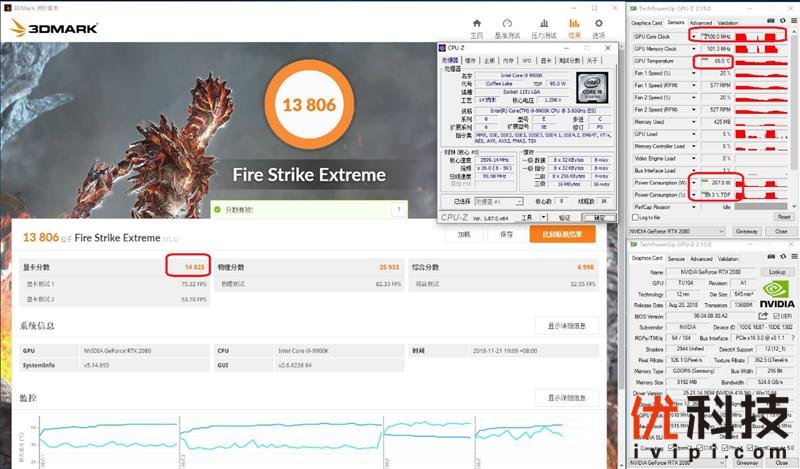Click the Giveaway button in GPU-Z Sensors window
Viewport: 800px width, 469px height.
point(746,231)
